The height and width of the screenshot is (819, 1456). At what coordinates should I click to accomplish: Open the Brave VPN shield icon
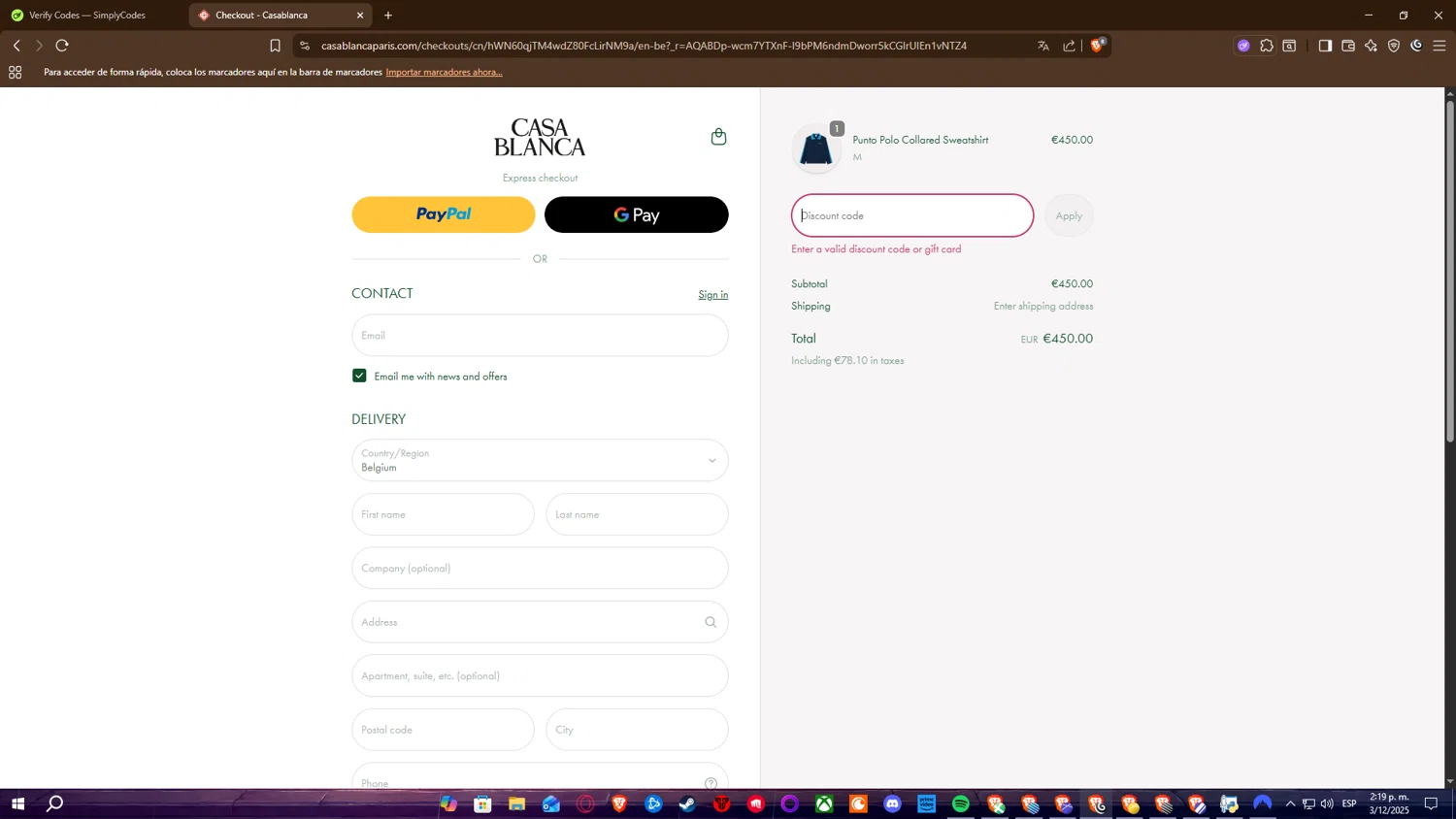[1394, 46]
